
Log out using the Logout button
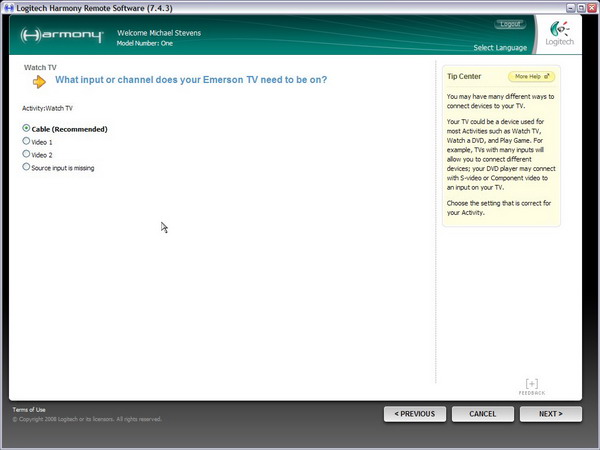tap(510, 24)
